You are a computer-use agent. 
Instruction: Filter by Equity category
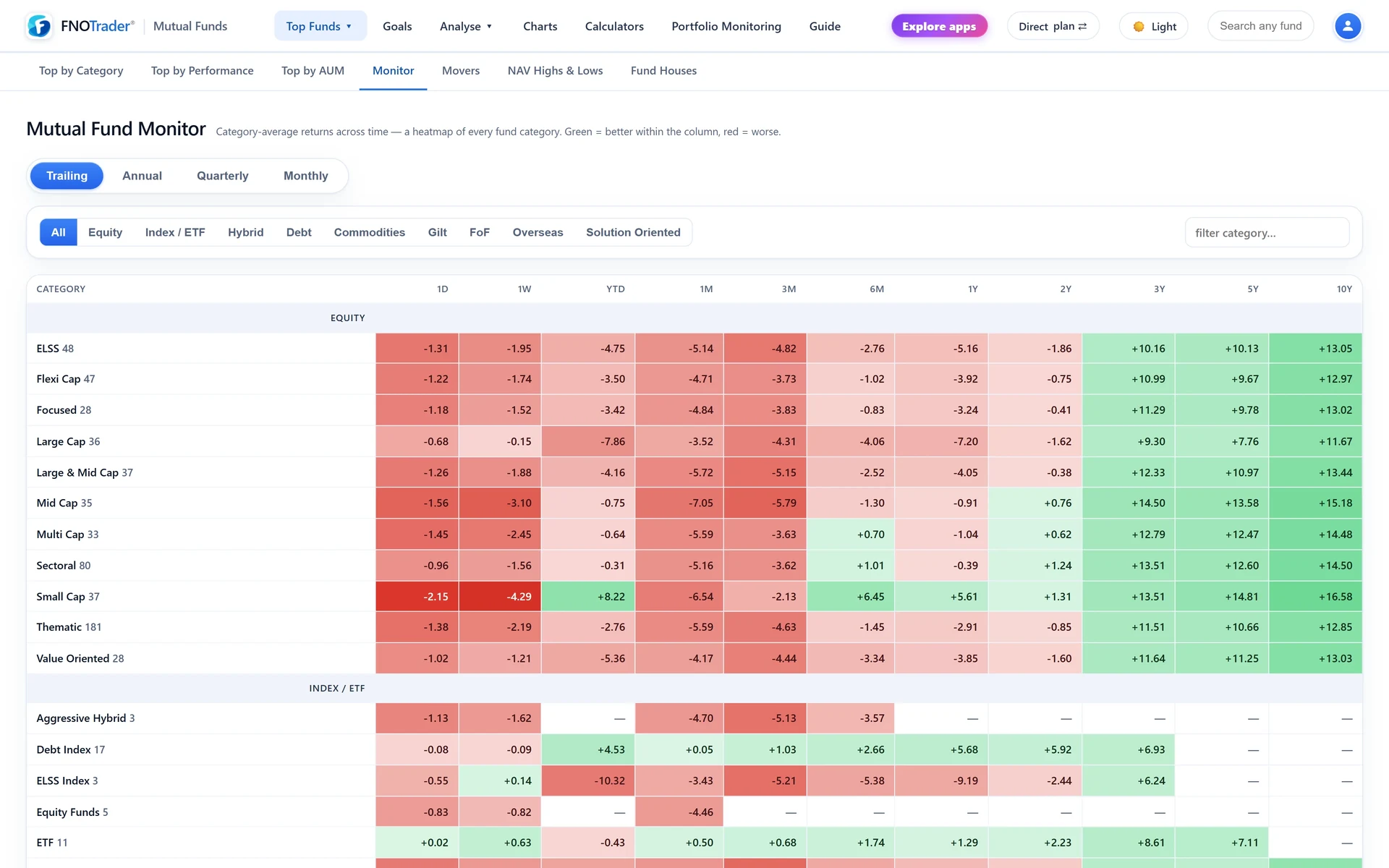(x=105, y=232)
